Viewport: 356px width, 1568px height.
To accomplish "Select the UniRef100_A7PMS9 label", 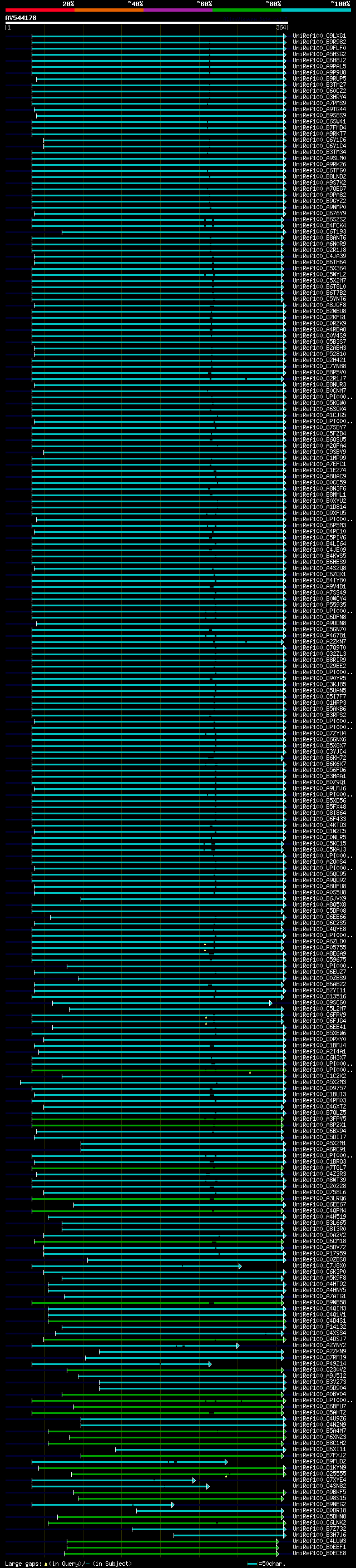I will pyautogui.click(x=319, y=103).
